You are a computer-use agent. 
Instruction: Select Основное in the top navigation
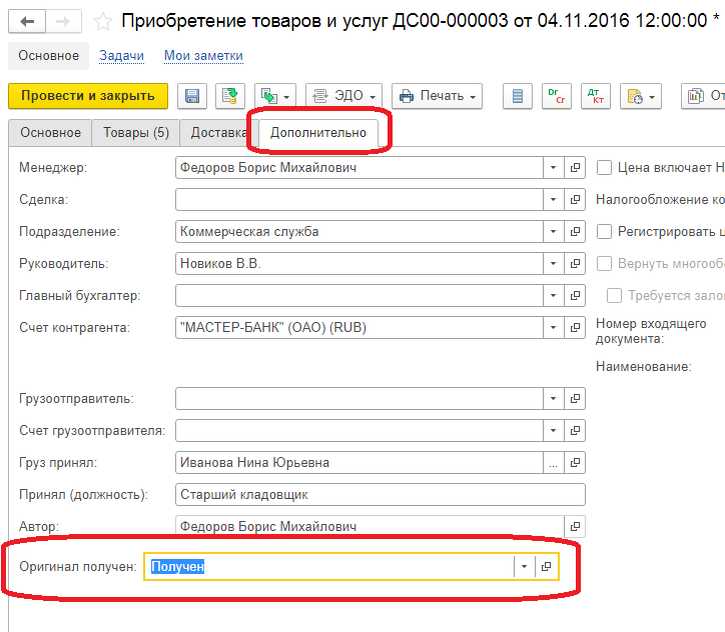coord(49,56)
